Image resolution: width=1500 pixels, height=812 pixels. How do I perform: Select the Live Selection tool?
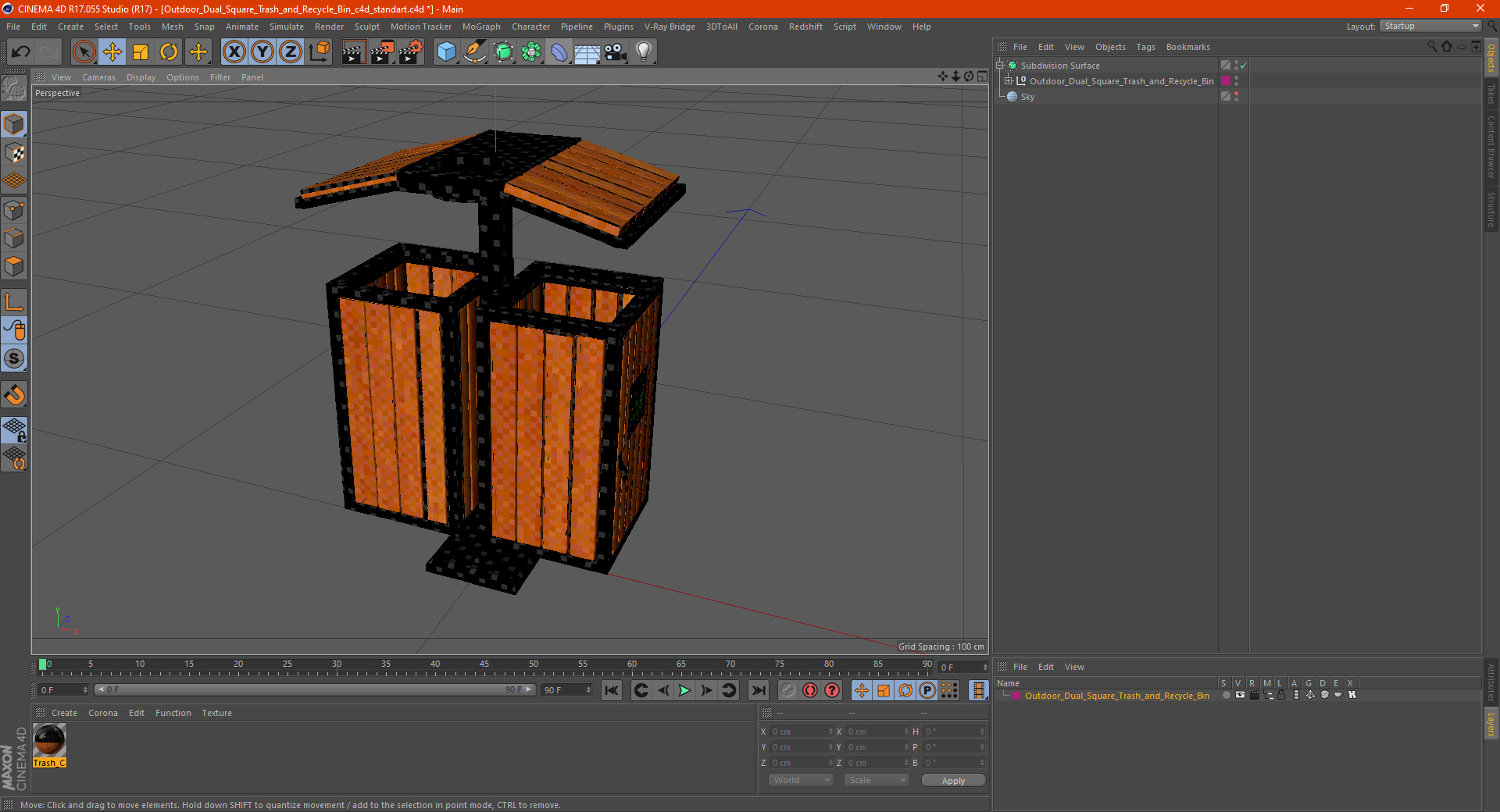pyautogui.click(x=84, y=52)
